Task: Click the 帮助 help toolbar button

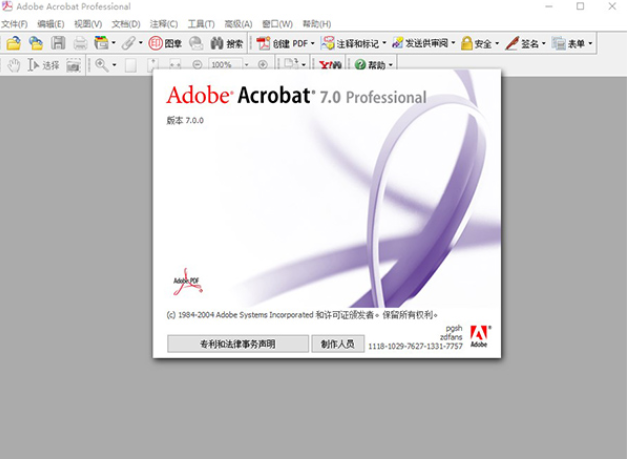Action: (372, 65)
